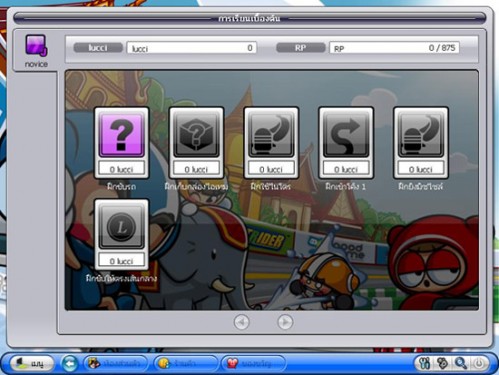The height and width of the screenshot is (375, 499).
Task: Go to the previous page of lessons
Action: tap(241, 322)
